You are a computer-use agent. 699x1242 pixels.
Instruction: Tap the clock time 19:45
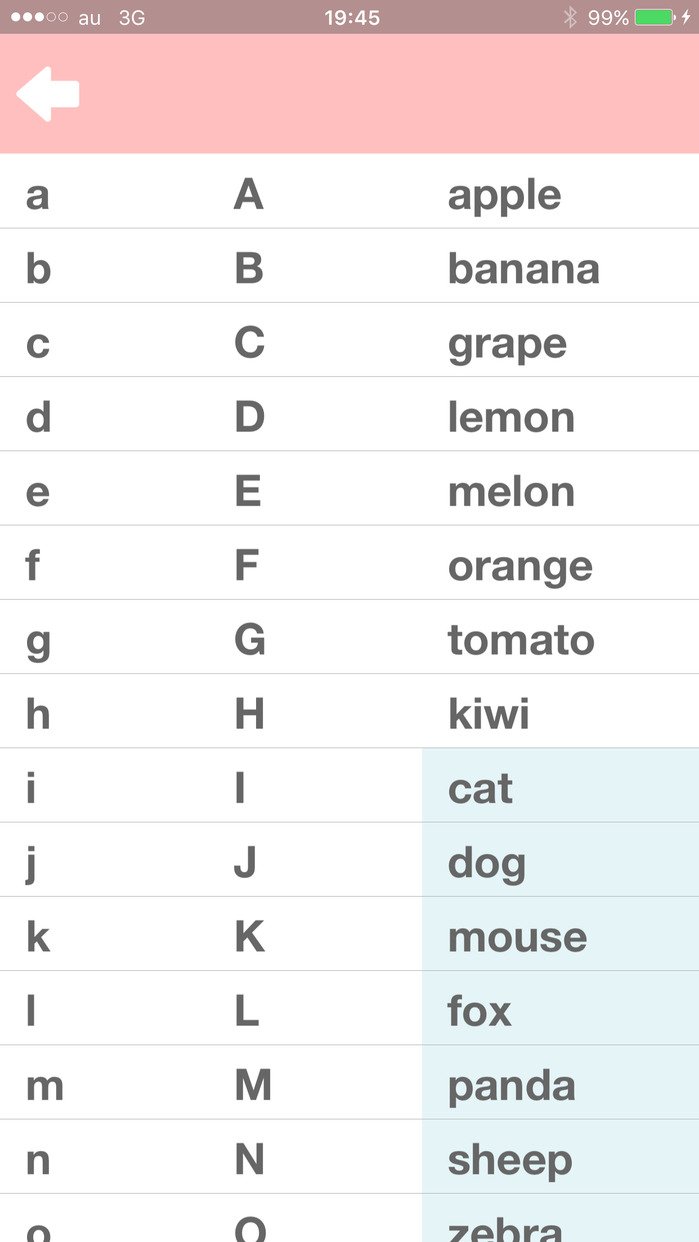click(352, 18)
